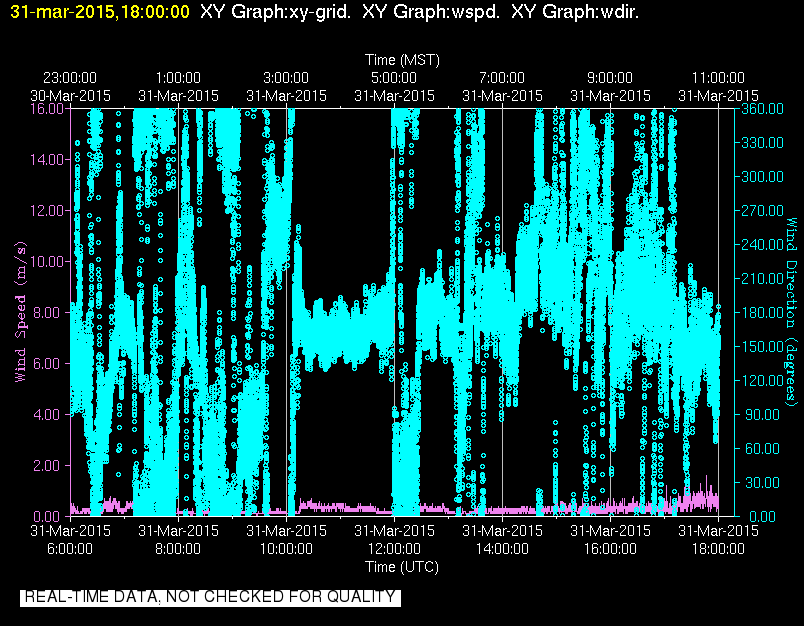Click the 90.00 wind direction tick label
Screen dimensions: 804x626
[x=760, y=414]
